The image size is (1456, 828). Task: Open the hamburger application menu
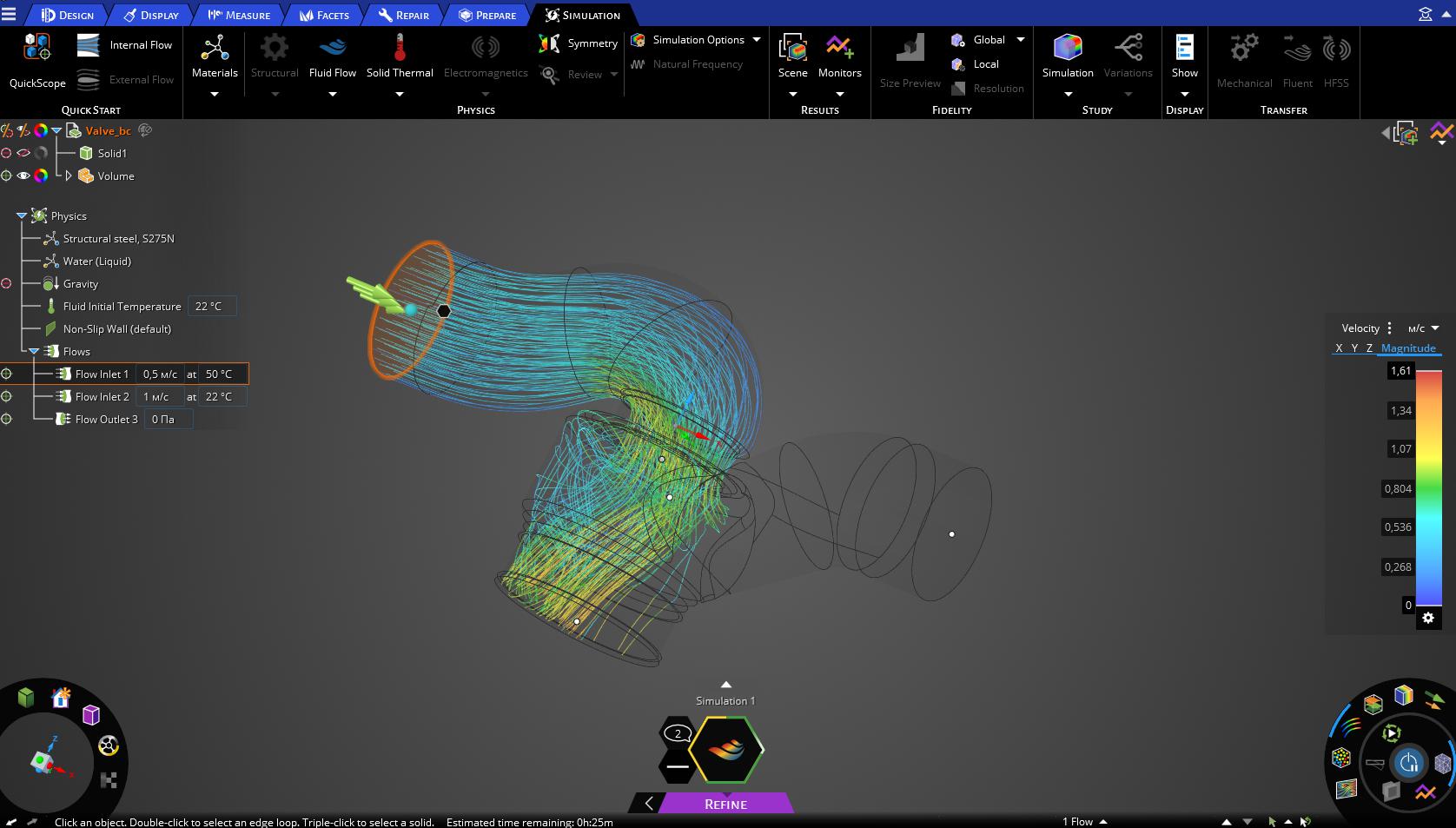(9, 15)
